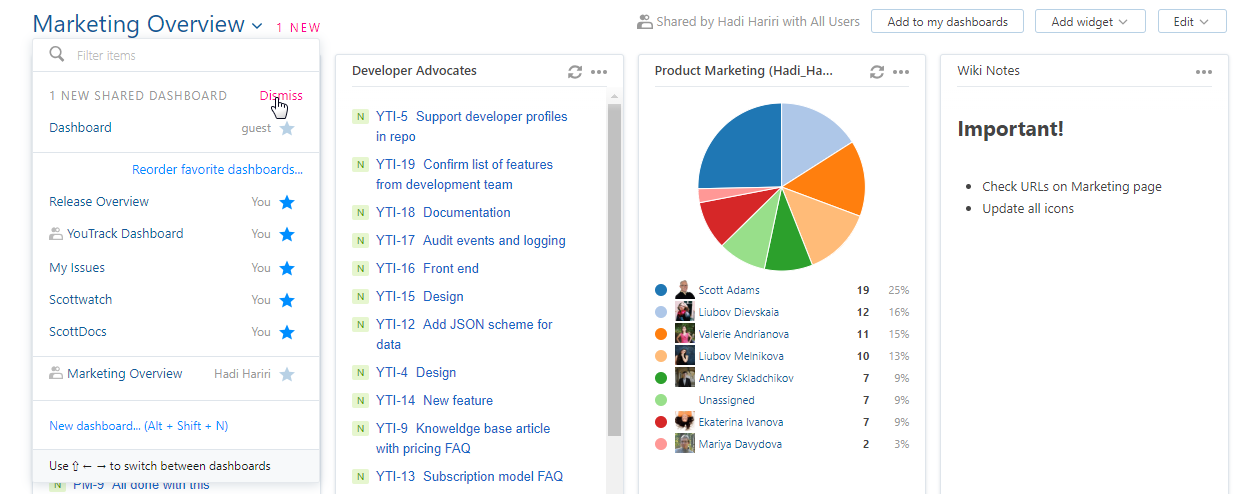Switch to YouTrack Dashboard
Screen dimensions: 1242x494
point(125,234)
